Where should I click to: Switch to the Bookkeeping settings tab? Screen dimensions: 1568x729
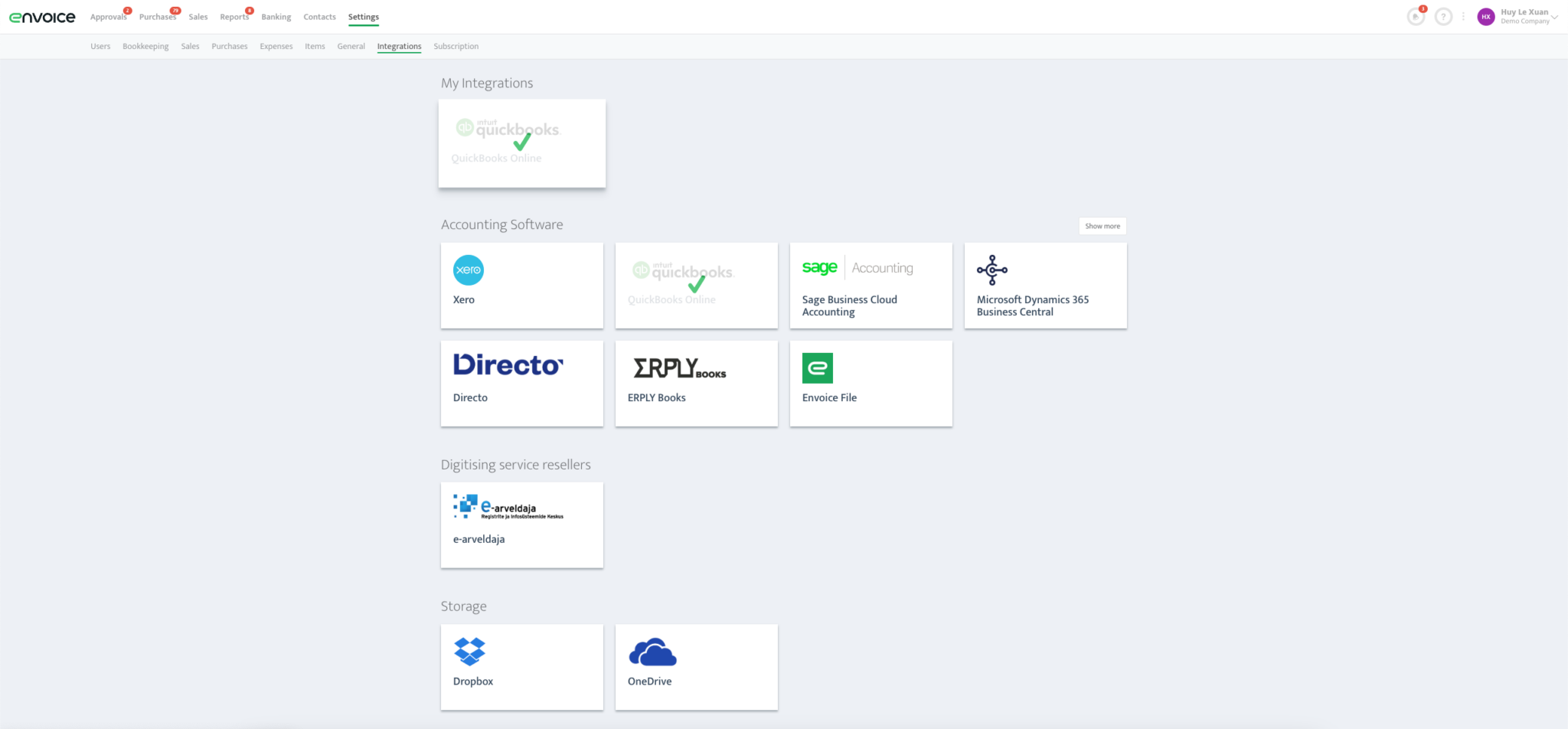click(x=145, y=46)
